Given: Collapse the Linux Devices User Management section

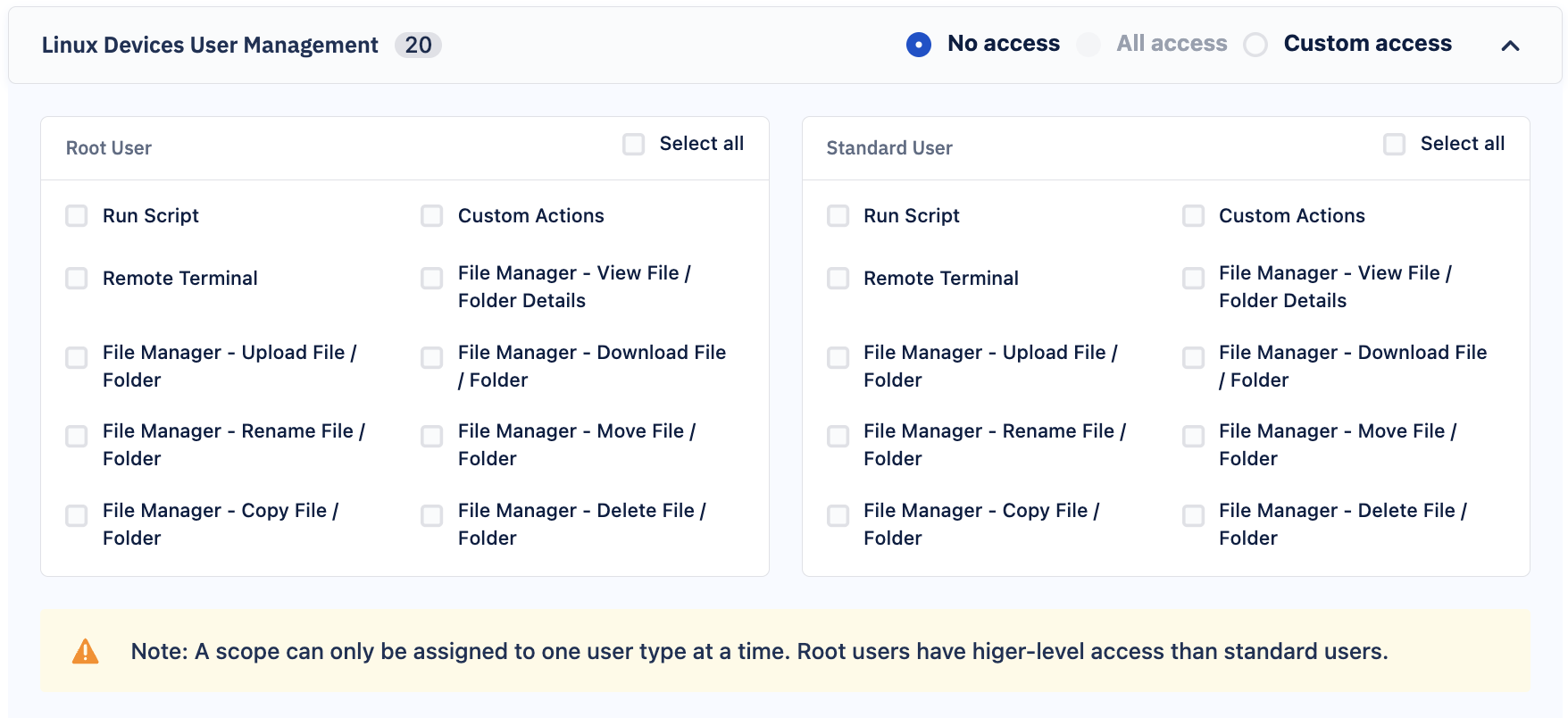Looking at the screenshot, I should (x=1510, y=46).
